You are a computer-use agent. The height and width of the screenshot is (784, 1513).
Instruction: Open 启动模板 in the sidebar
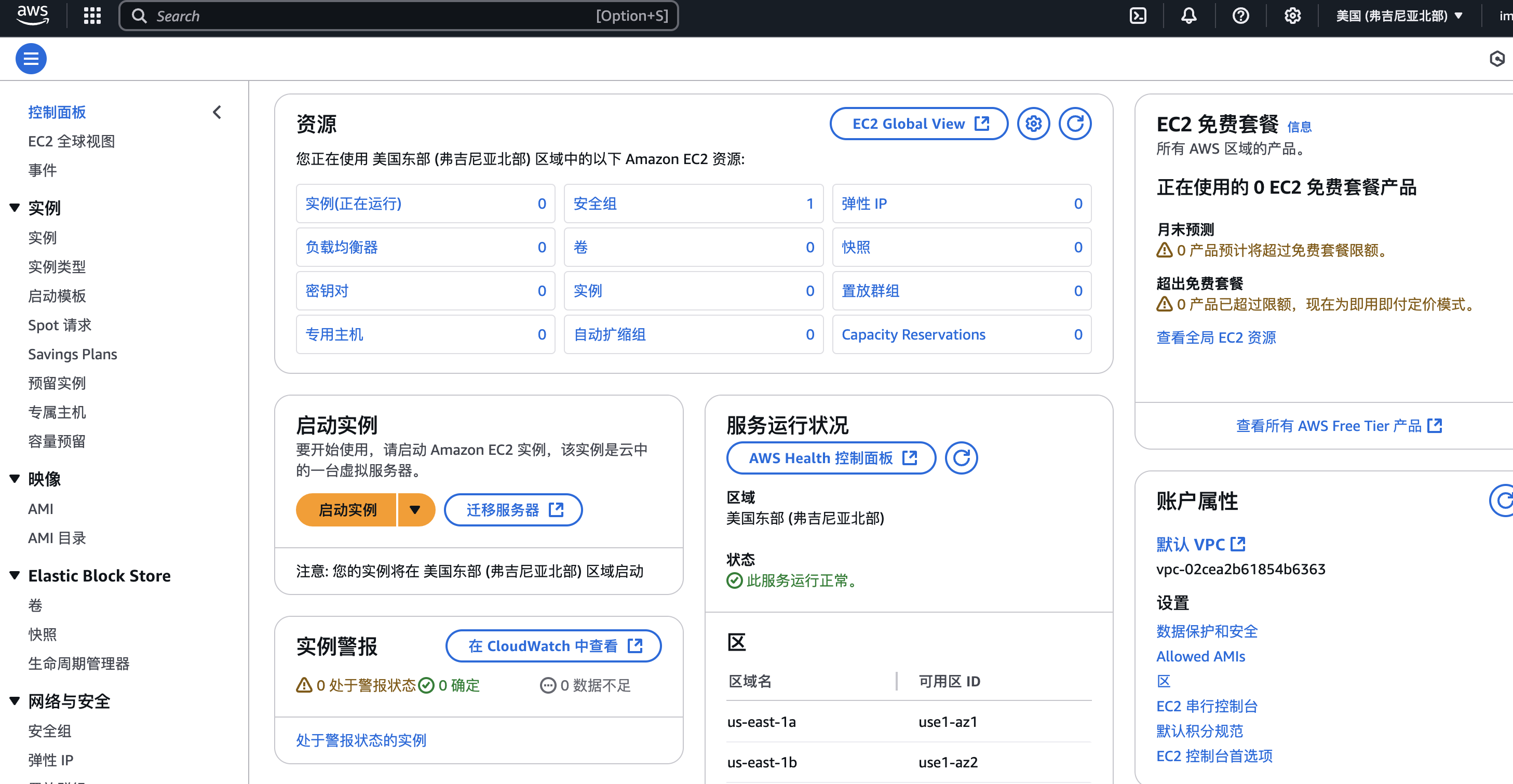[x=57, y=296]
